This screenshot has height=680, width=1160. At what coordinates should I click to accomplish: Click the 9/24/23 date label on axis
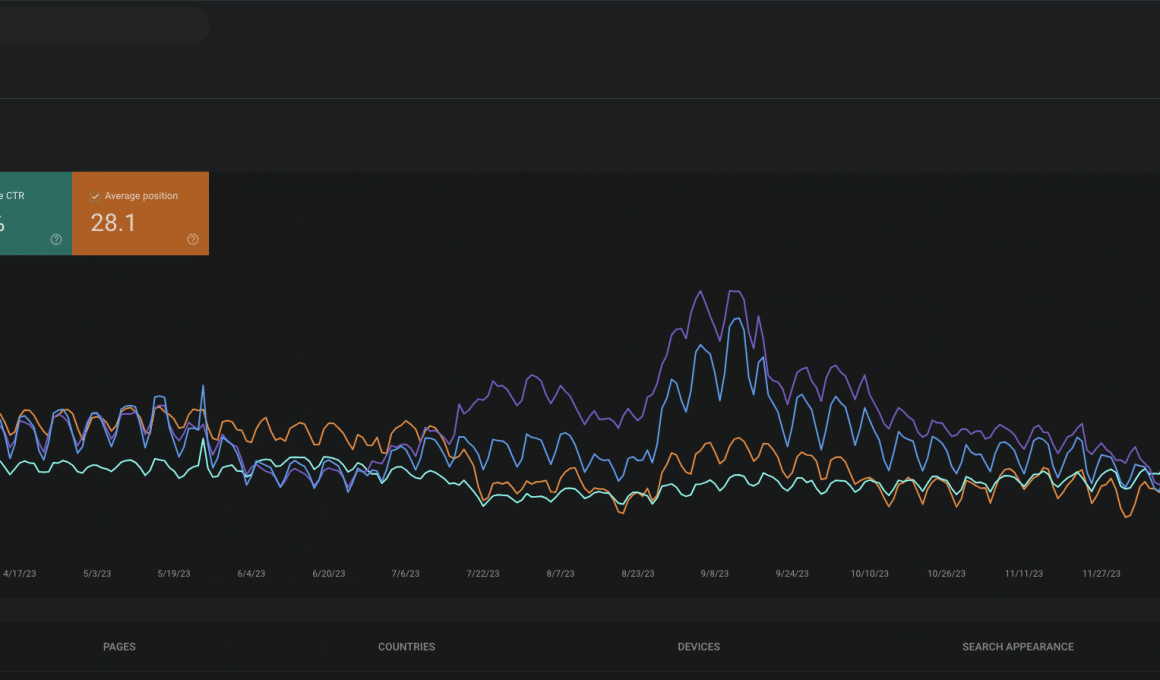[x=792, y=574]
